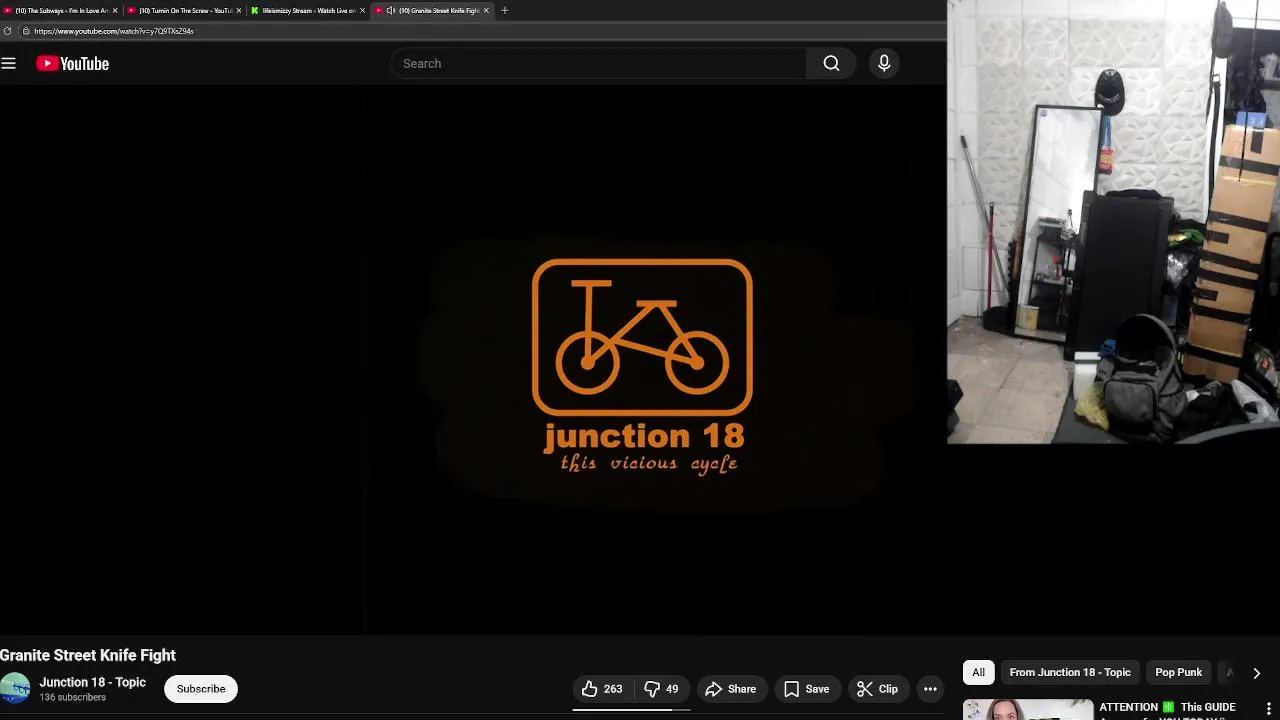
Task: Close the lifeismizzy Stream tab
Action: (362, 10)
